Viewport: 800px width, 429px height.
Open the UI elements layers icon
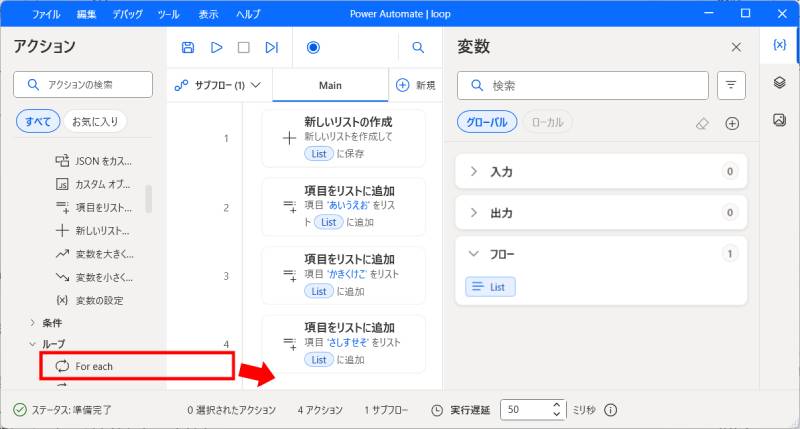pos(779,83)
